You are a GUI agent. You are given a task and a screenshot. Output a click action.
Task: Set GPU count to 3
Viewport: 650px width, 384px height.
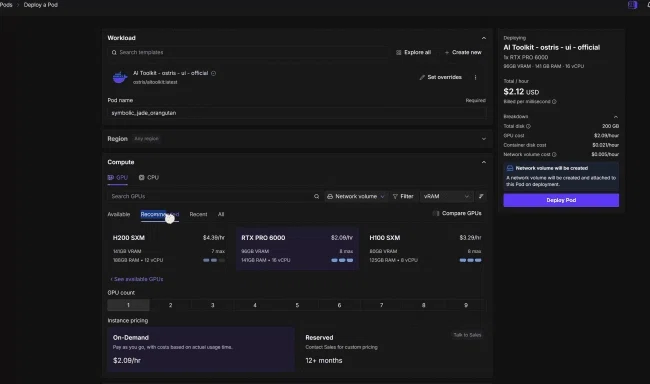(x=213, y=305)
